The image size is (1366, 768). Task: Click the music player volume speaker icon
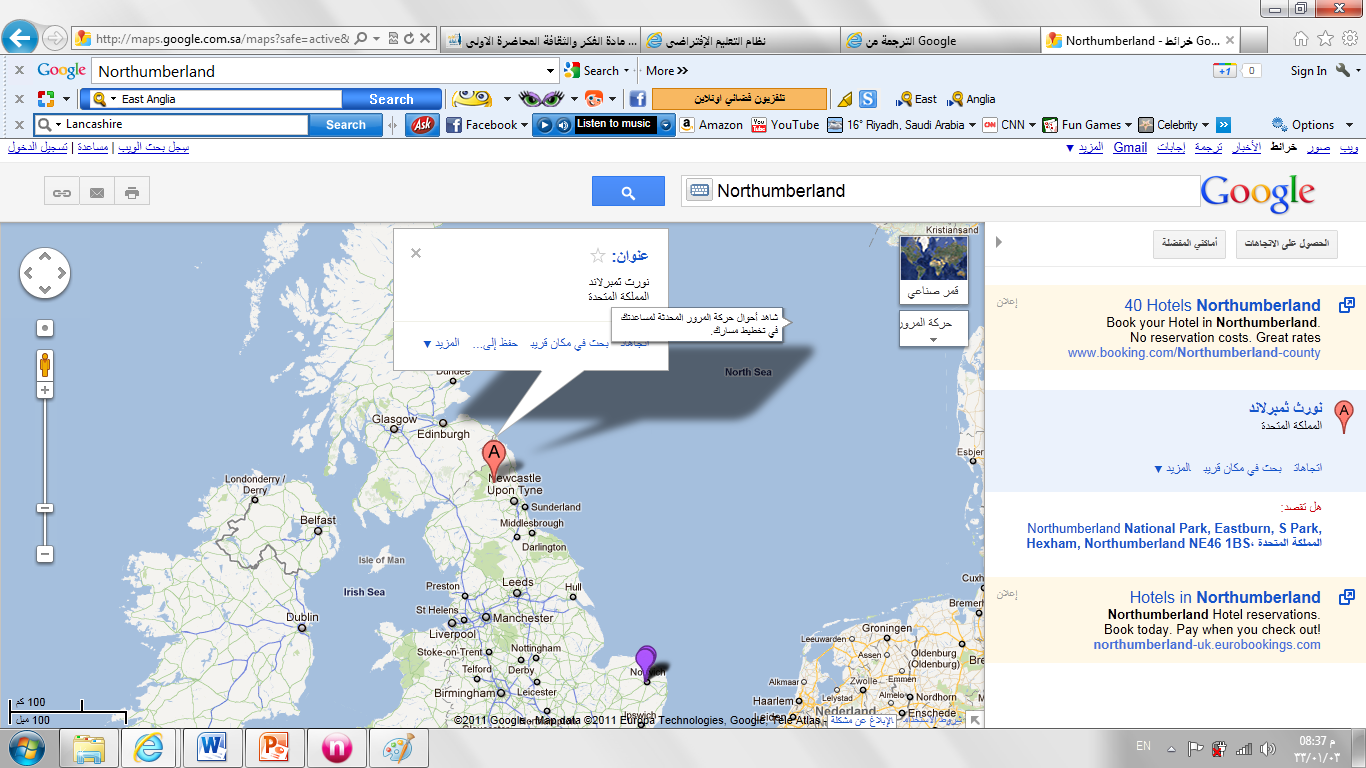click(x=564, y=125)
